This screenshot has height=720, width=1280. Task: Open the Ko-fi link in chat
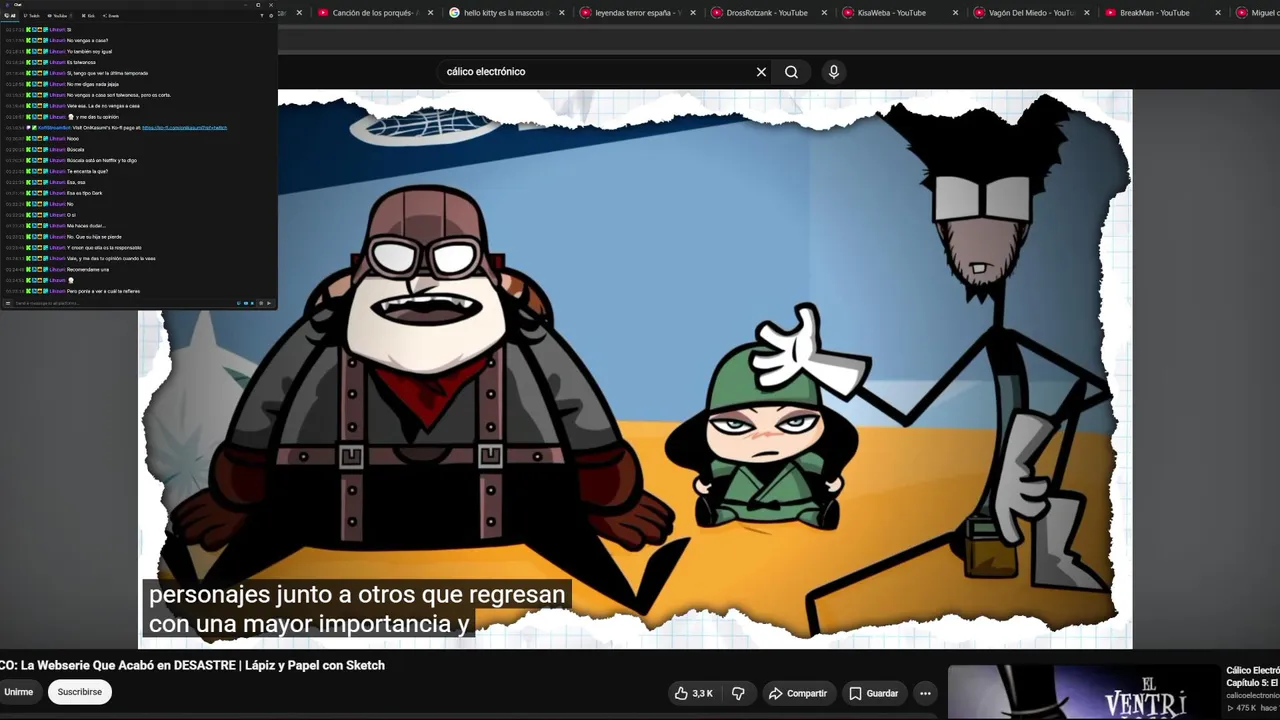[184, 128]
